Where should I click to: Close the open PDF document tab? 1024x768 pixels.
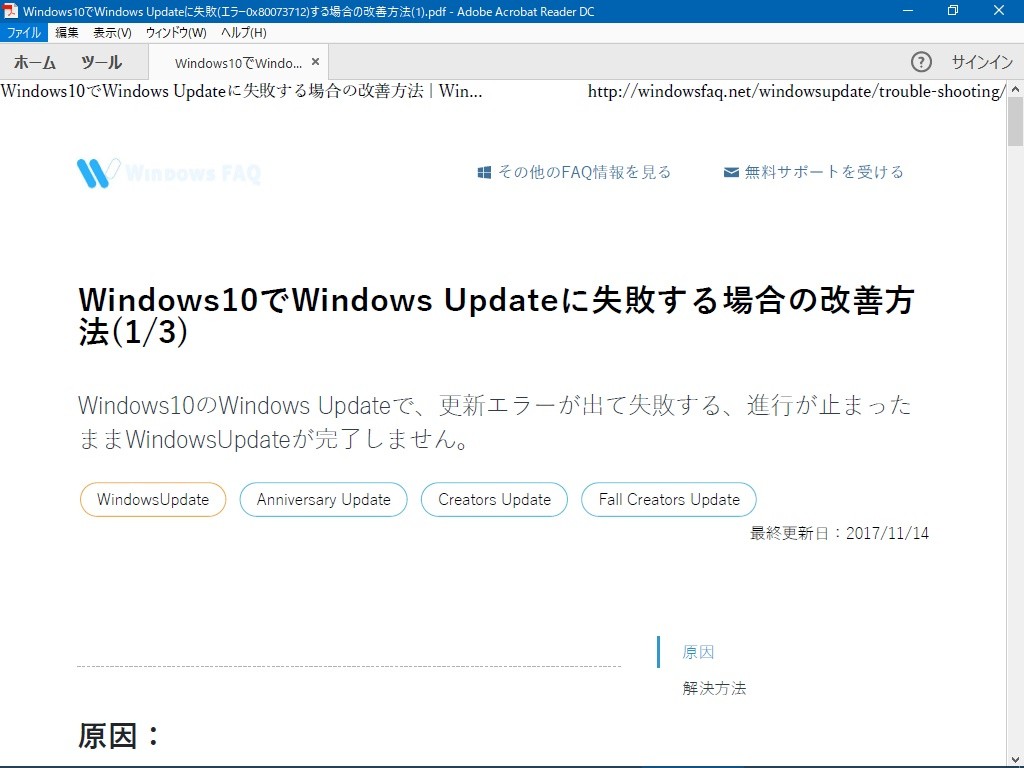[315, 62]
